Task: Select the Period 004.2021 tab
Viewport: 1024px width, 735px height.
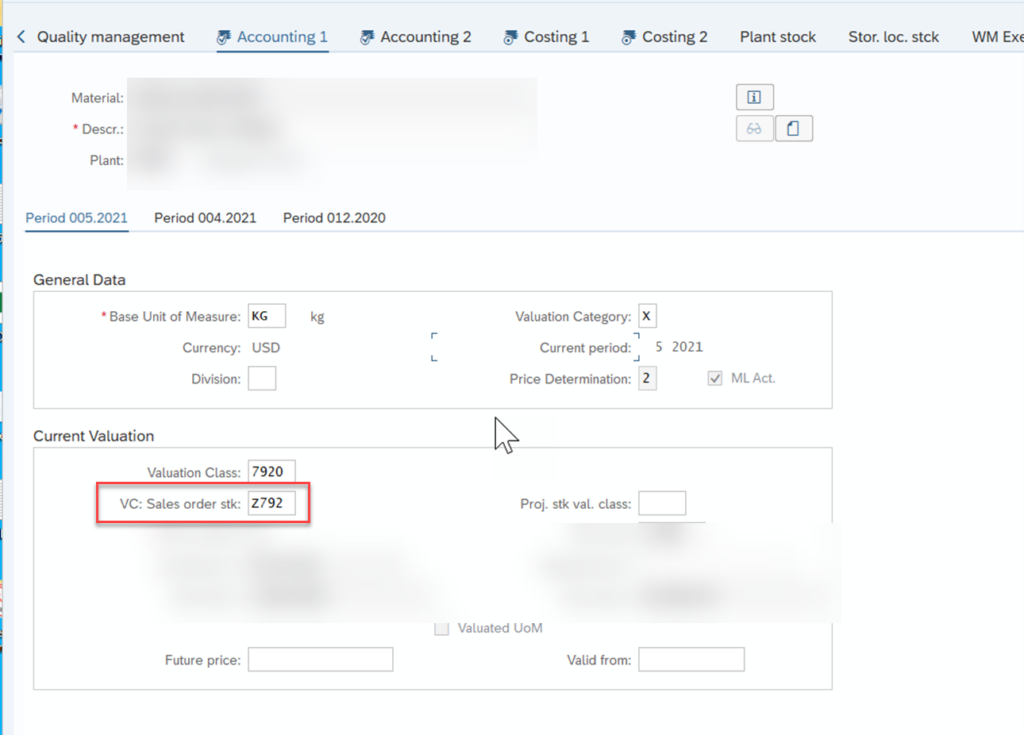Action: pyautogui.click(x=205, y=218)
